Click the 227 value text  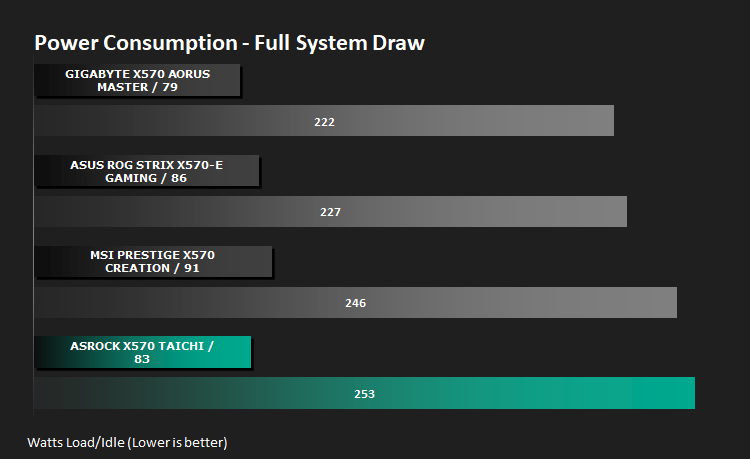point(331,212)
